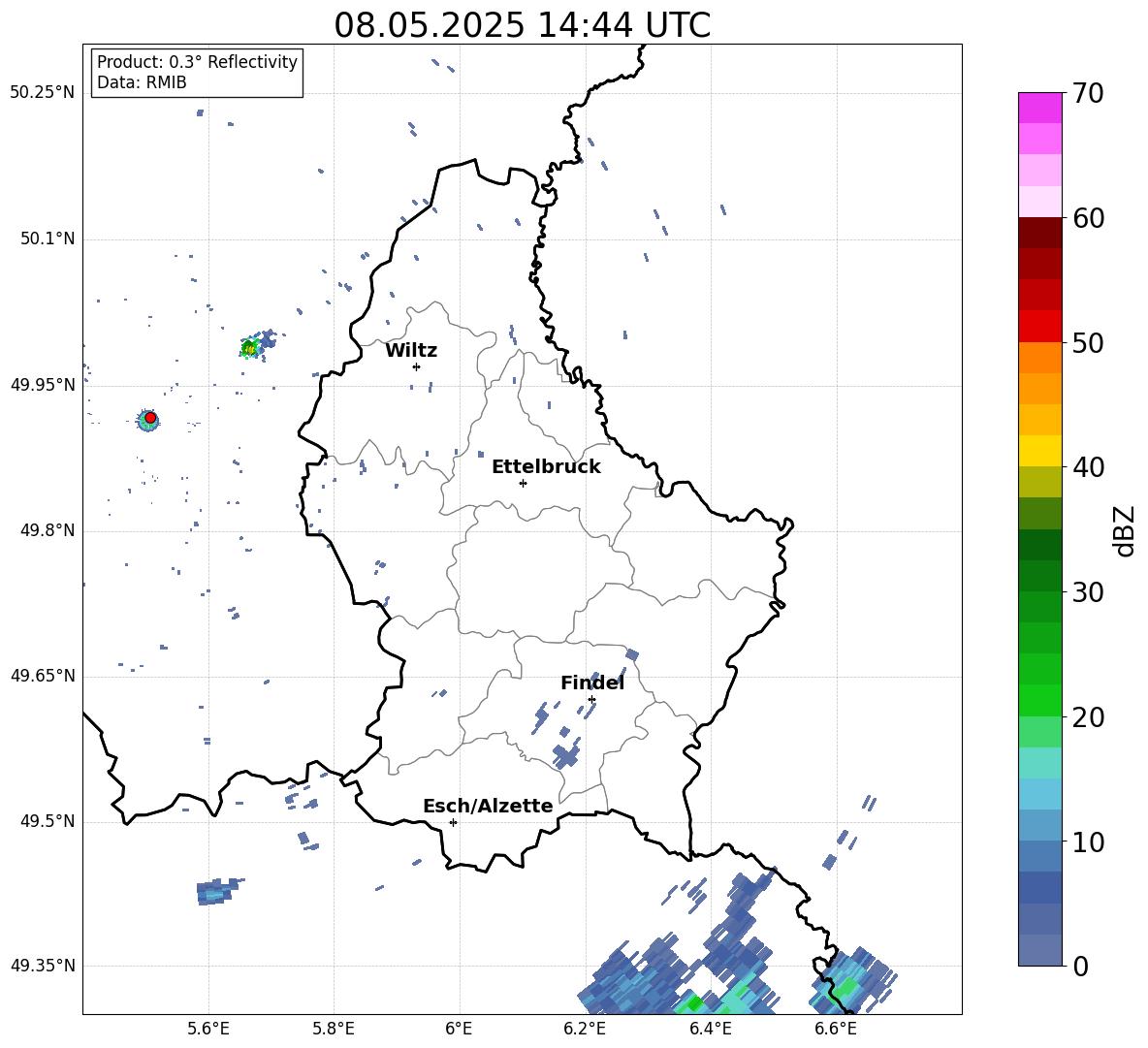
Task: Click the colorbar tick label 60
Action: [1088, 218]
